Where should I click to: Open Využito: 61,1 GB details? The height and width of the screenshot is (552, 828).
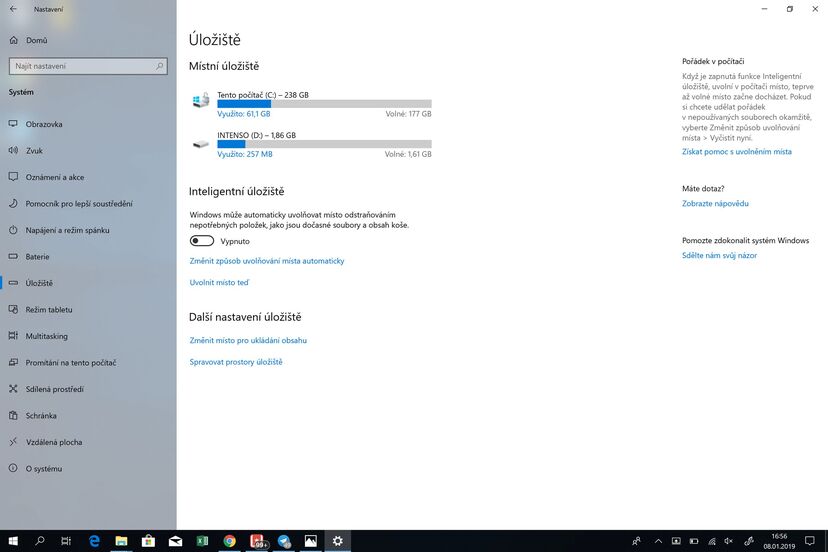[x=243, y=114]
